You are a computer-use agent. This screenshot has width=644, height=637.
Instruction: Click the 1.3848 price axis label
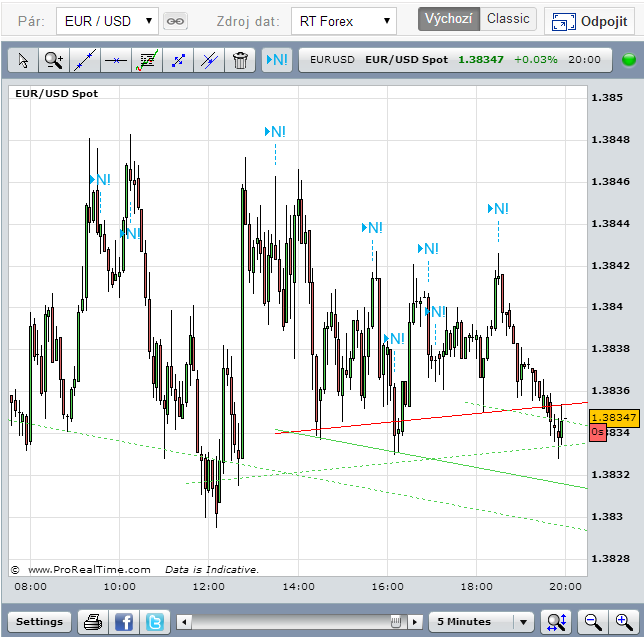(610, 140)
